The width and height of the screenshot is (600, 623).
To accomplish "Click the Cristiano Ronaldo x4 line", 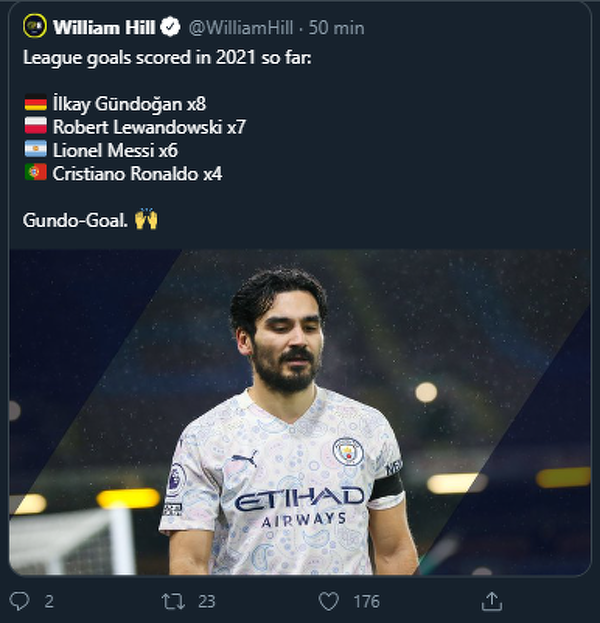I will point(137,173).
